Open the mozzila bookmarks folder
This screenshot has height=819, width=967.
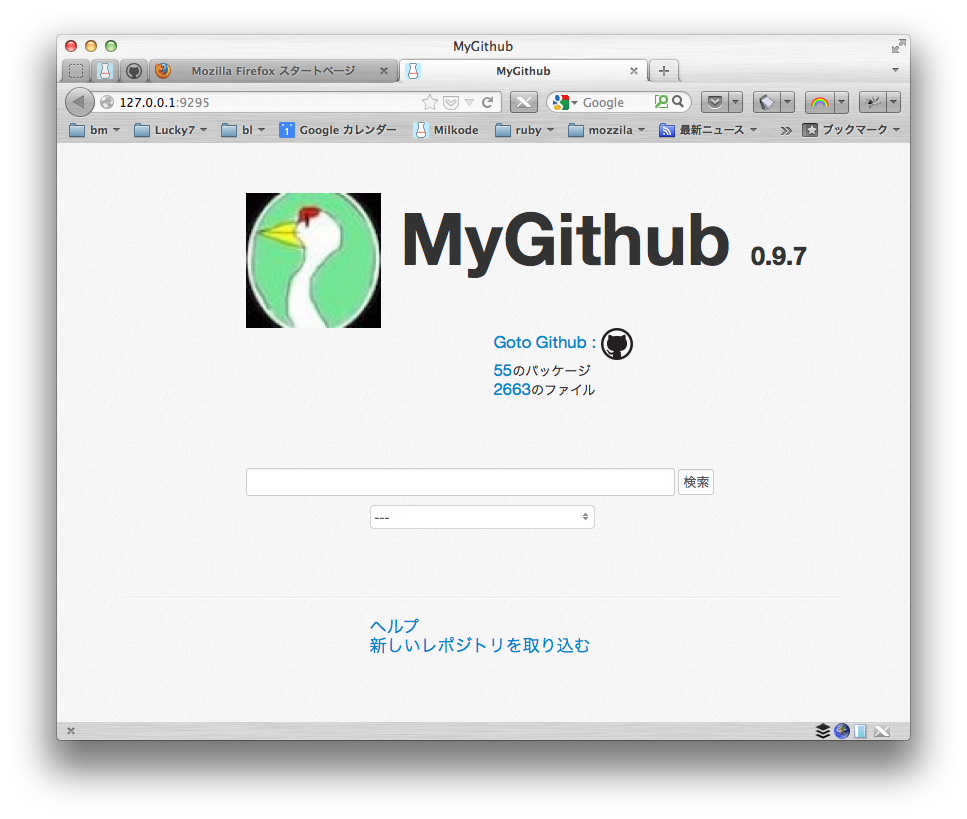[x=606, y=130]
